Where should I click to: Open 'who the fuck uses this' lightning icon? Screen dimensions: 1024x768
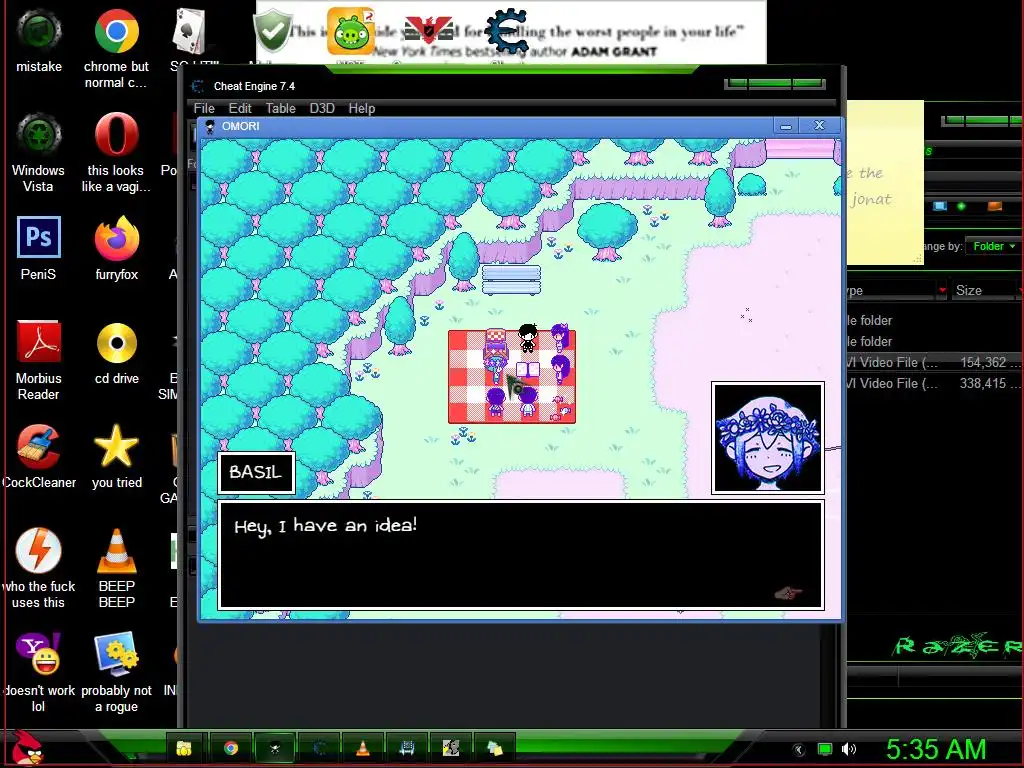click(x=39, y=568)
